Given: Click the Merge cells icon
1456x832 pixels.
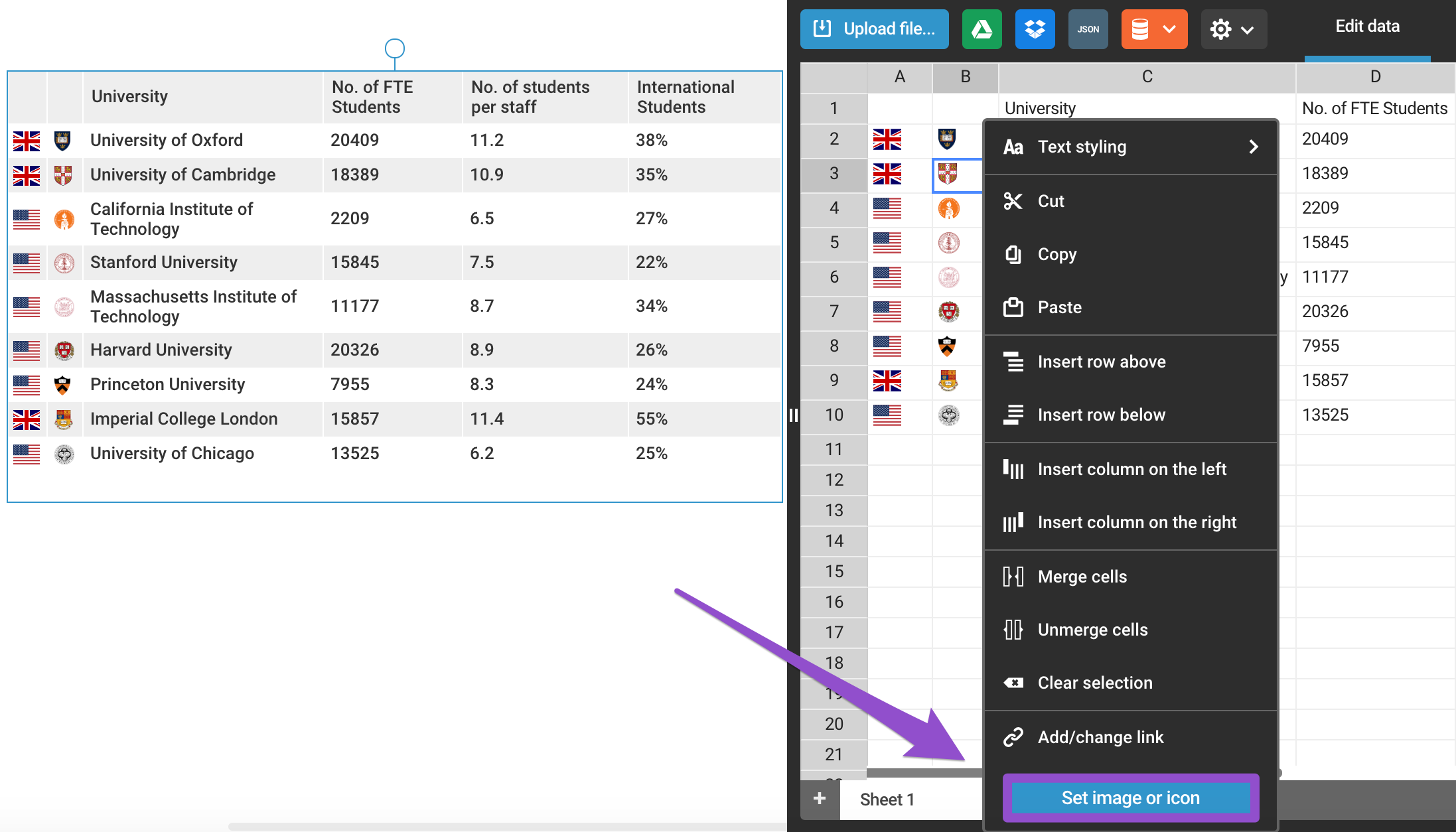Looking at the screenshot, I should [1013, 577].
